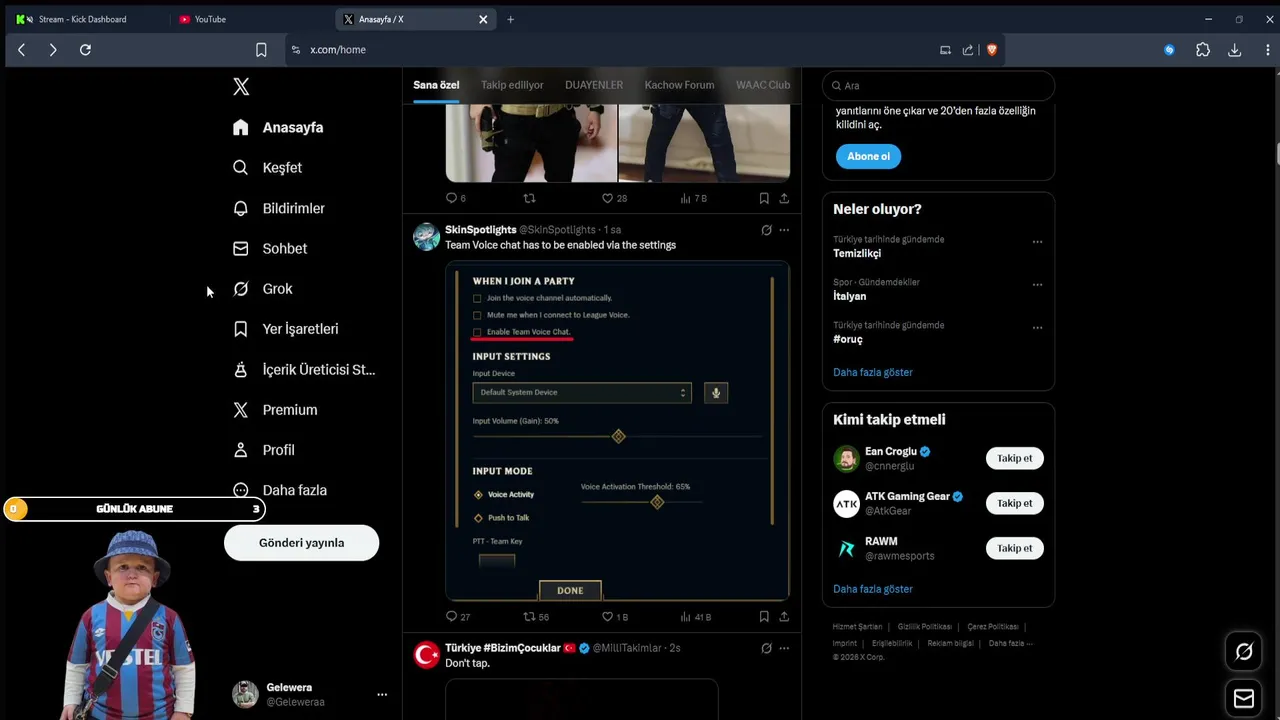Click SkinSpotlights profile avatar

click(427, 237)
